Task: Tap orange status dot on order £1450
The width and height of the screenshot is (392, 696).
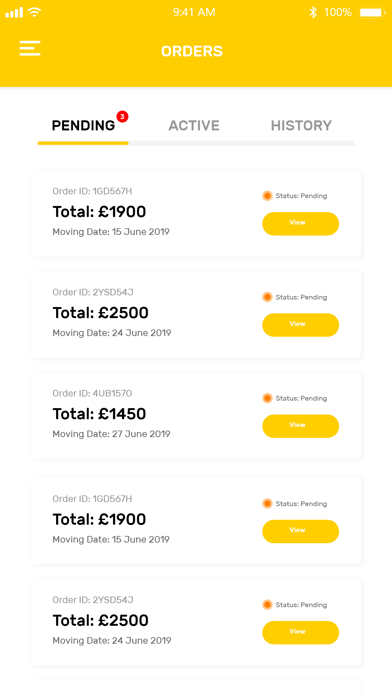Action: click(267, 398)
